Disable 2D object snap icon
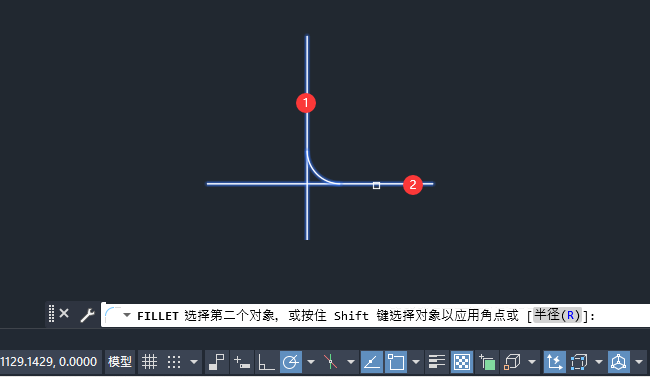 click(x=396, y=362)
